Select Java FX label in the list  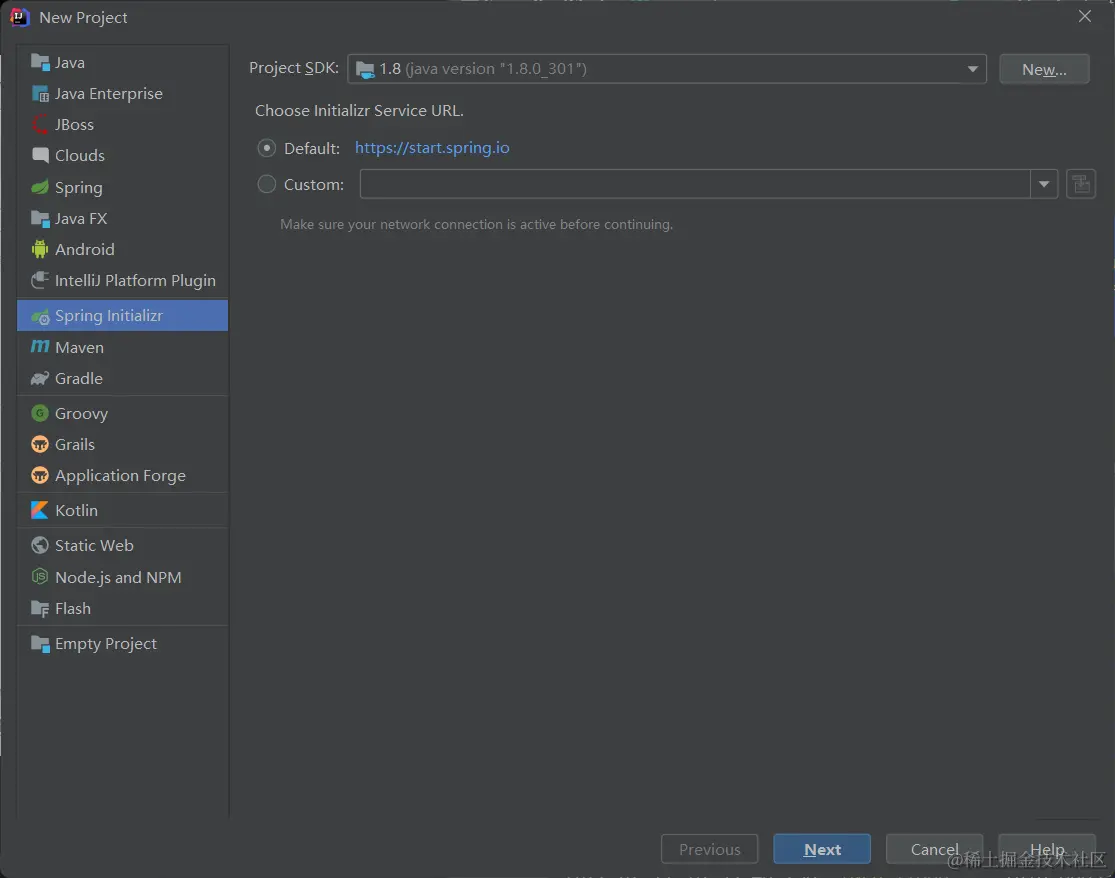tap(80, 219)
